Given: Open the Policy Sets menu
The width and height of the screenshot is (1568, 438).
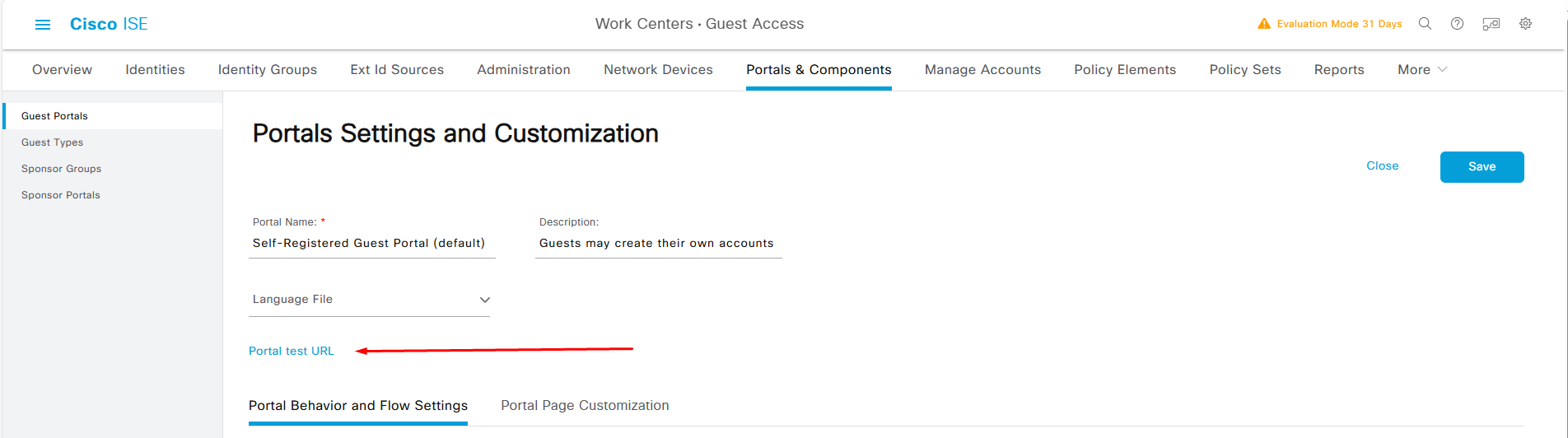Looking at the screenshot, I should click(x=1244, y=70).
